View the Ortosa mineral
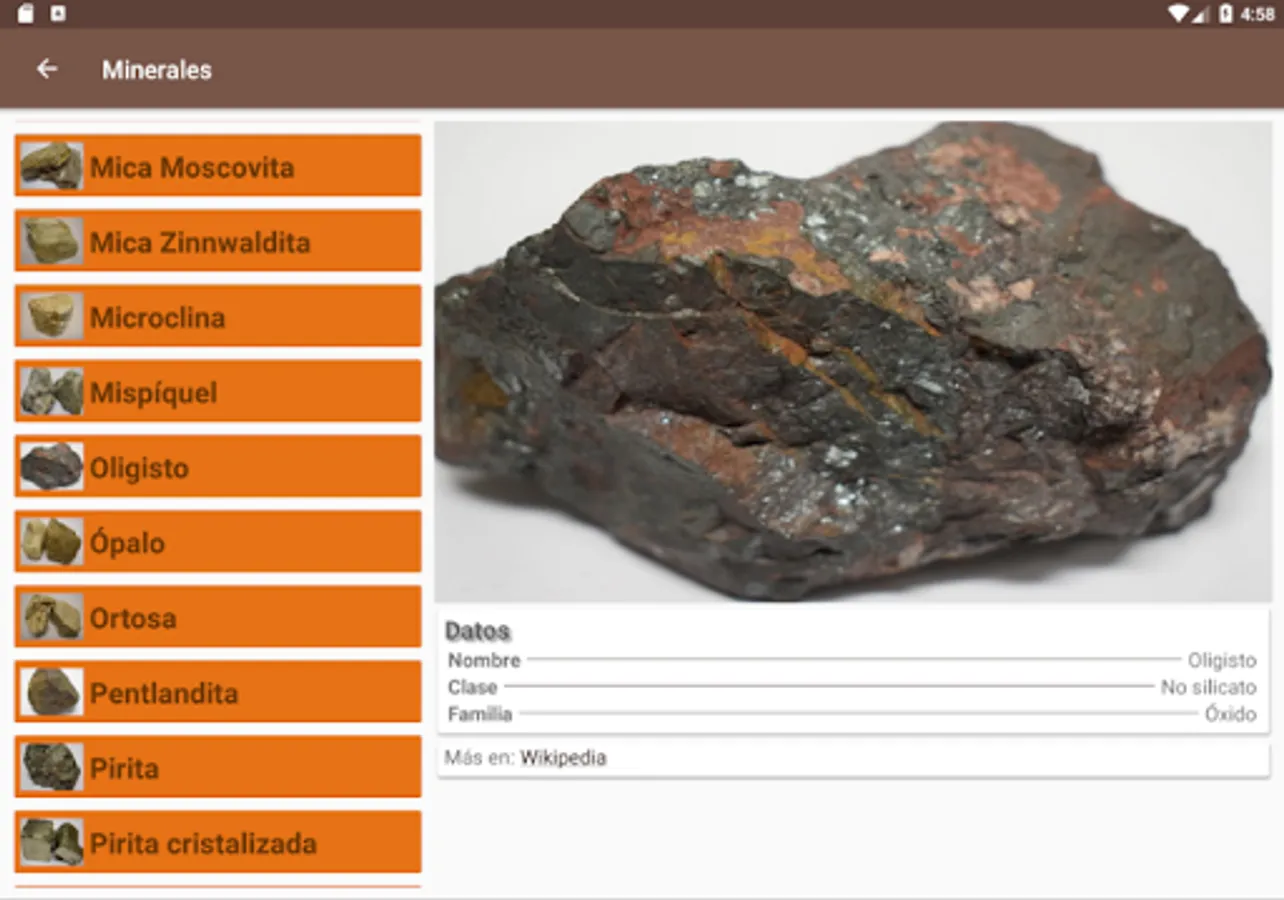This screenshot has height=900, width=1284. [x=218, y=616]
